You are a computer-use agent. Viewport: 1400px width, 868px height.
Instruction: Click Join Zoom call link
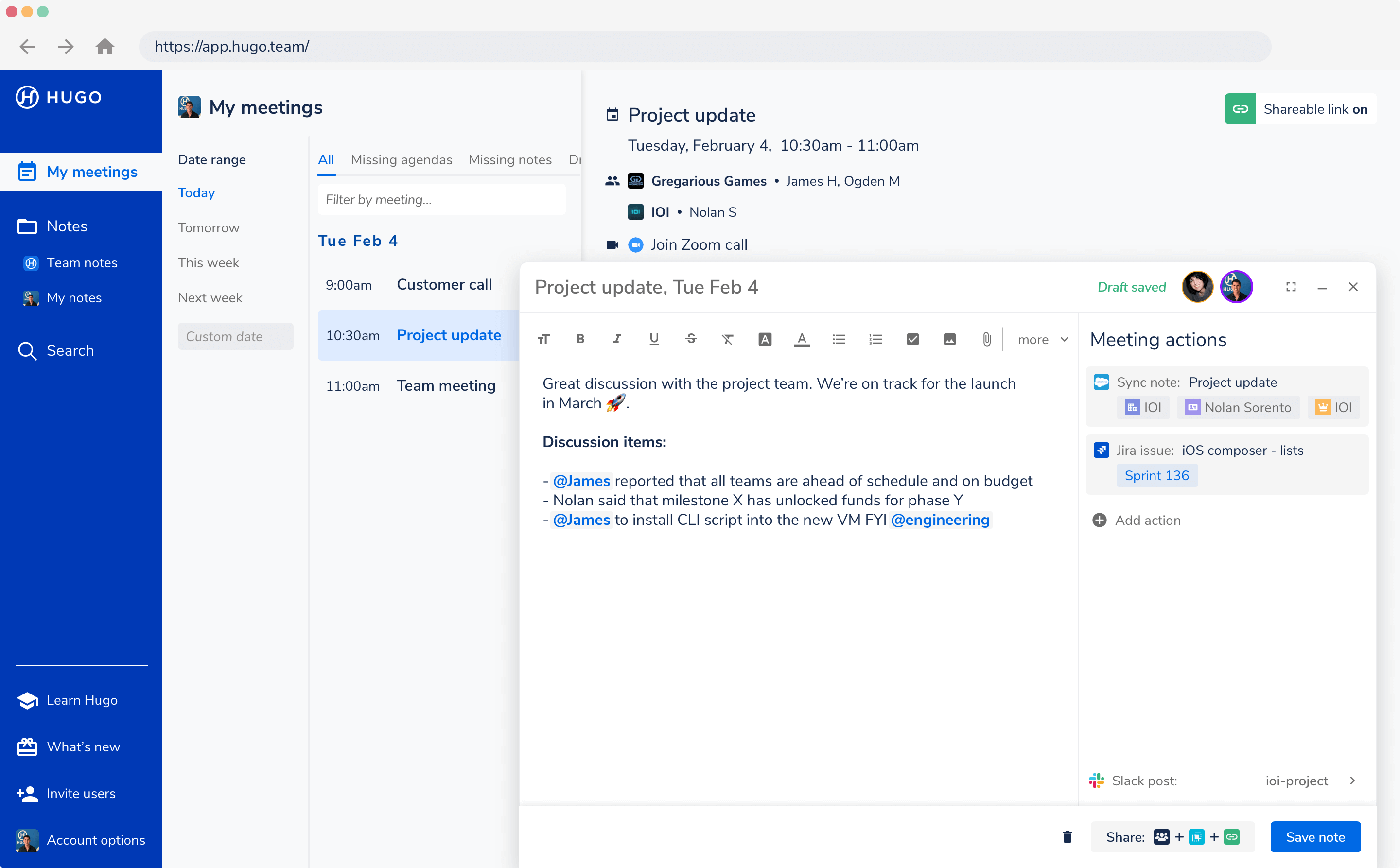698,245
